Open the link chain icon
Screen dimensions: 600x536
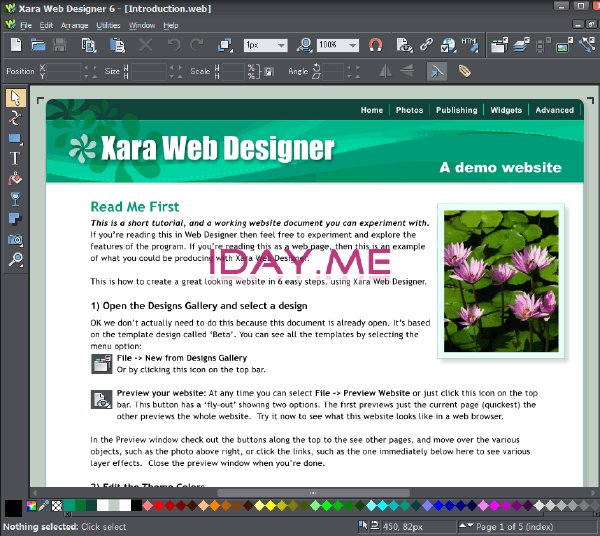point(426,45)
